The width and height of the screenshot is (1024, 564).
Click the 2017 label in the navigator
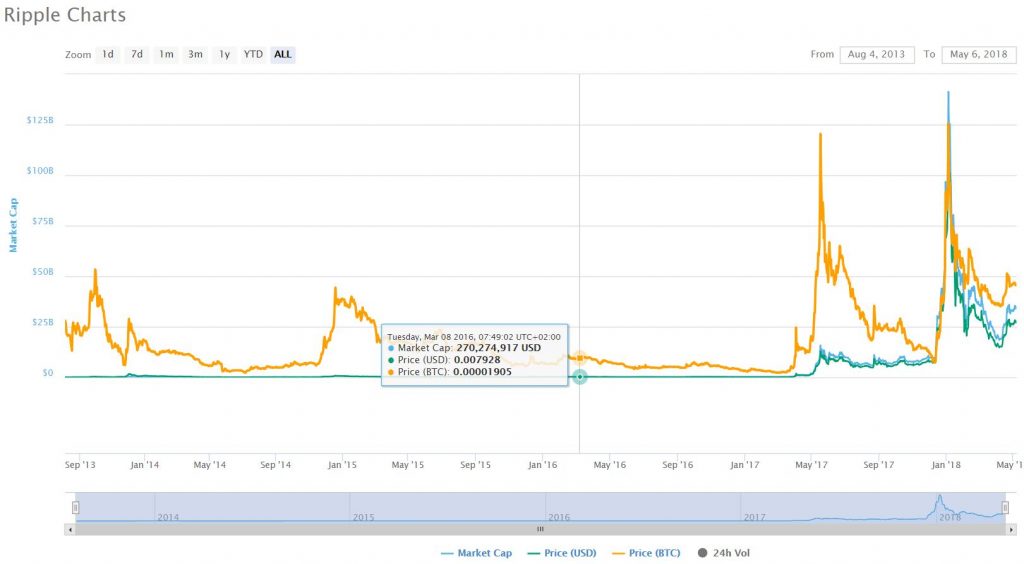click(754, 517)
